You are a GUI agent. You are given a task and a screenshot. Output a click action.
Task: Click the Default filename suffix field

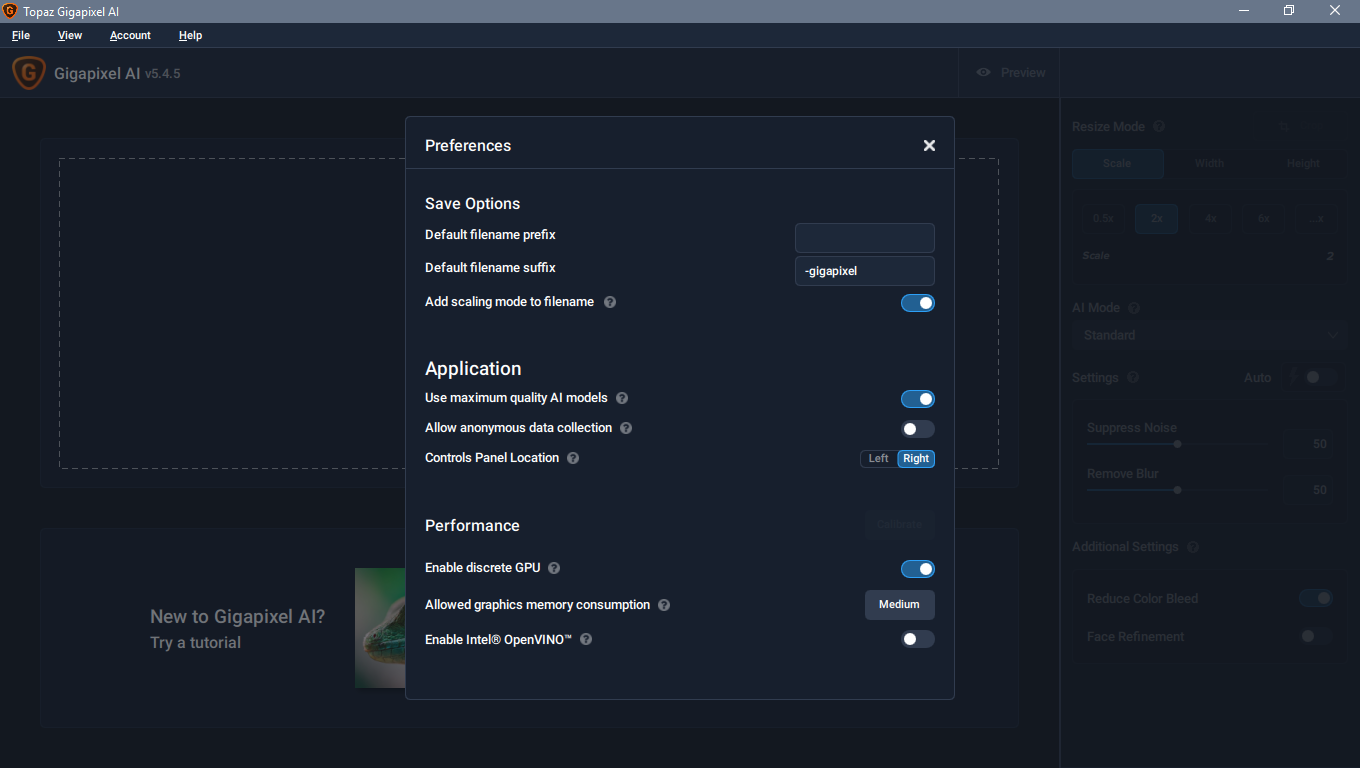point(864,271)
